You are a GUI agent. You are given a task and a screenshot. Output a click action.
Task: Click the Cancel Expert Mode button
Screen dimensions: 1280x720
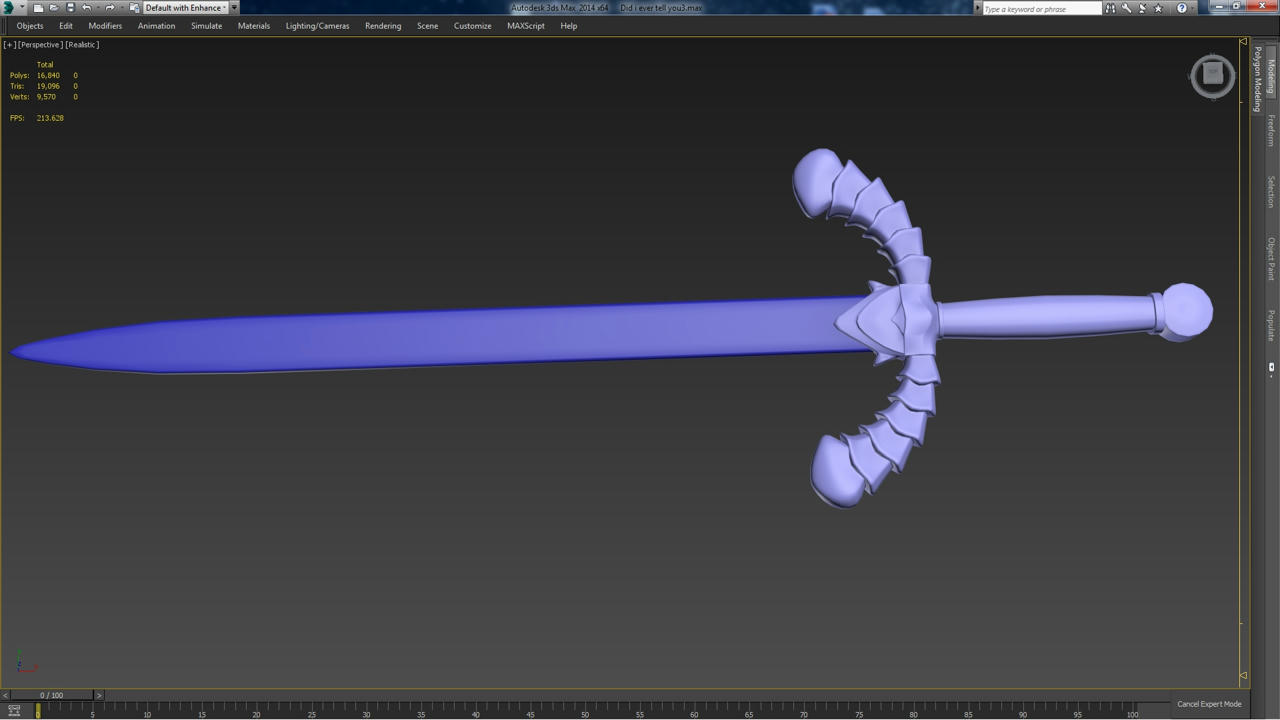1209,704
